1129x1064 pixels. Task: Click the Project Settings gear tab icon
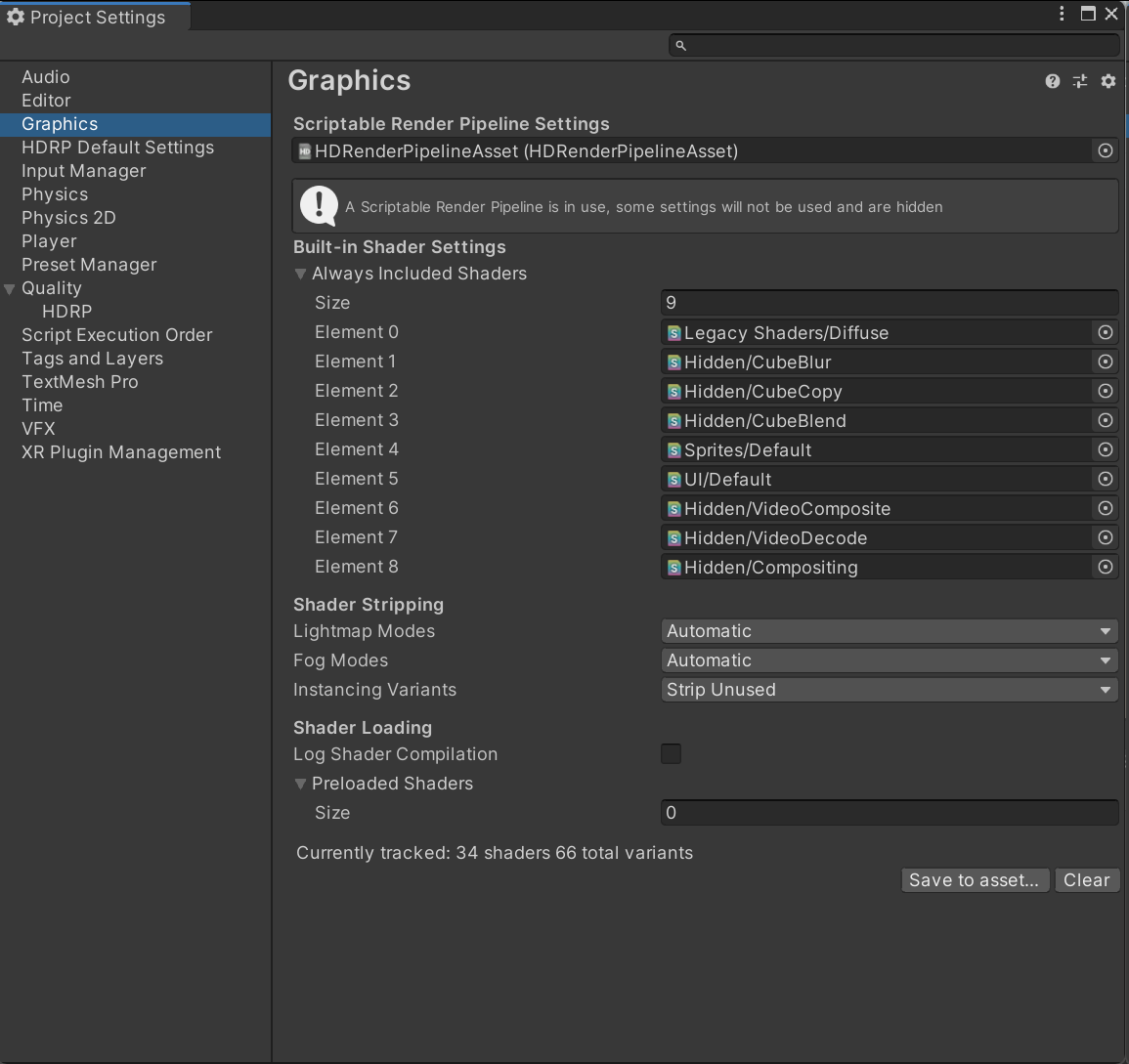[15, 17]
